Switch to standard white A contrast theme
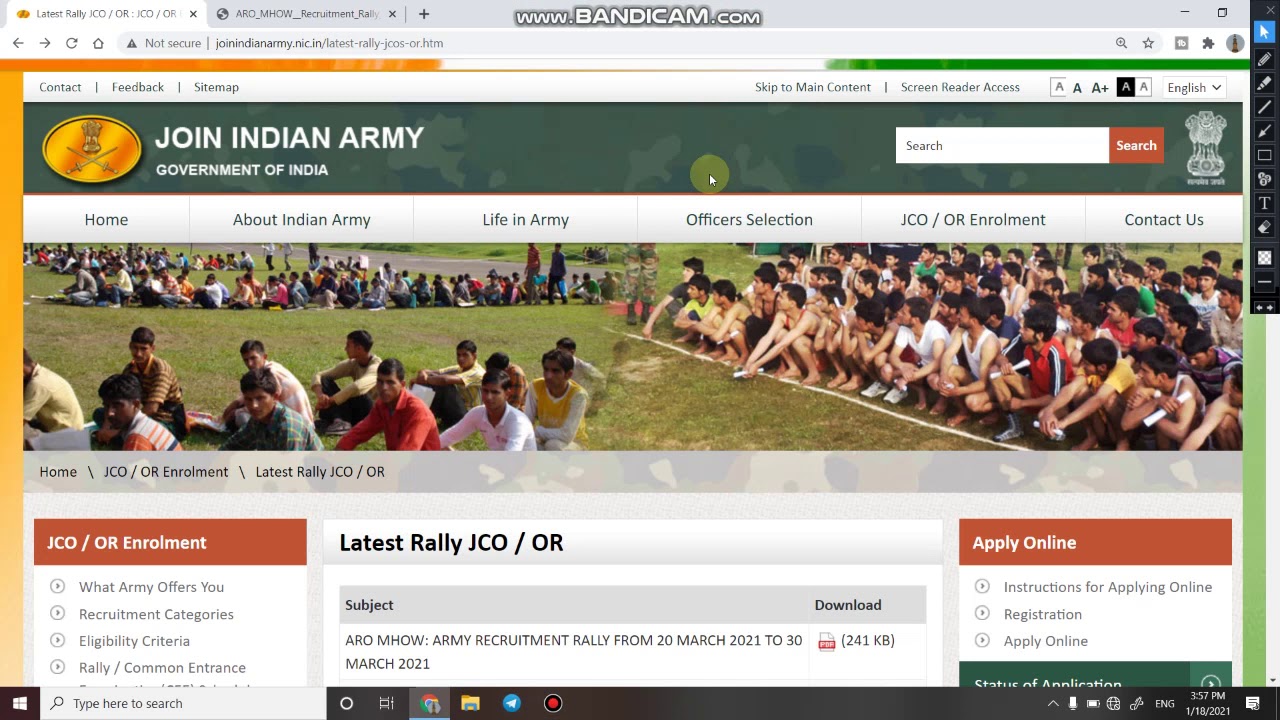 coord(1144,87)
